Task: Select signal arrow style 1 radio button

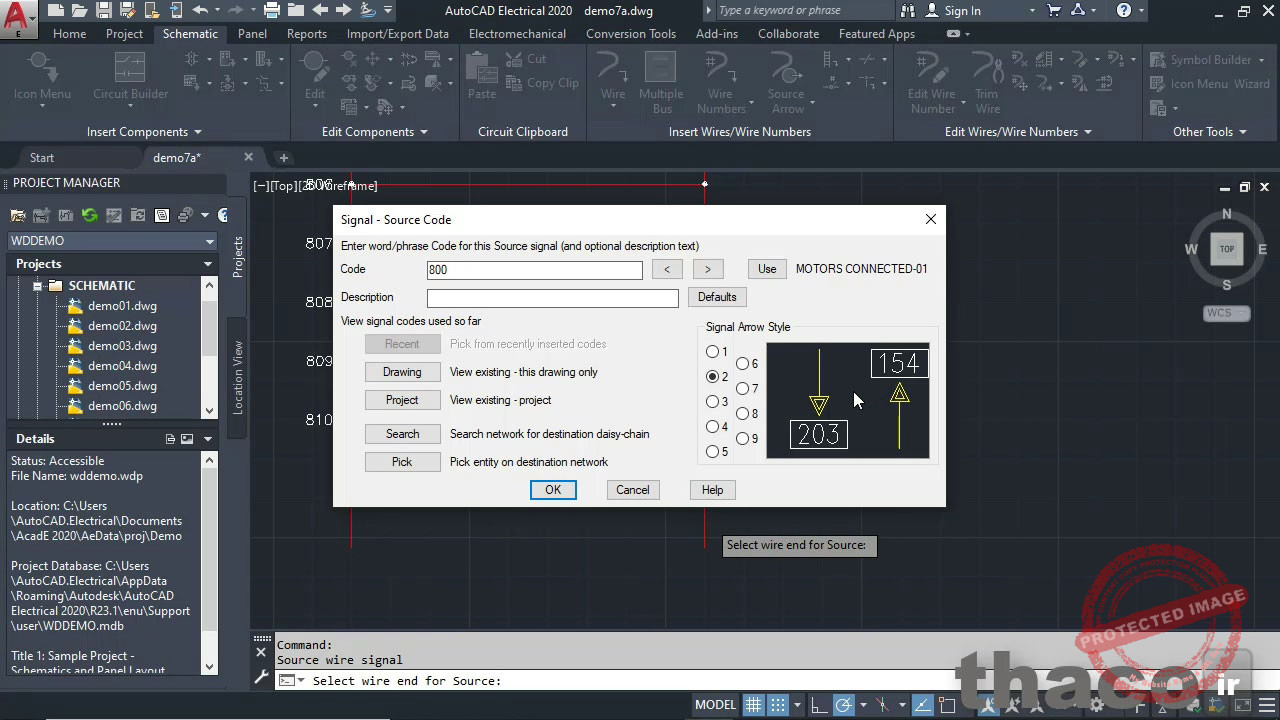Action: click(x=713, y=352)
